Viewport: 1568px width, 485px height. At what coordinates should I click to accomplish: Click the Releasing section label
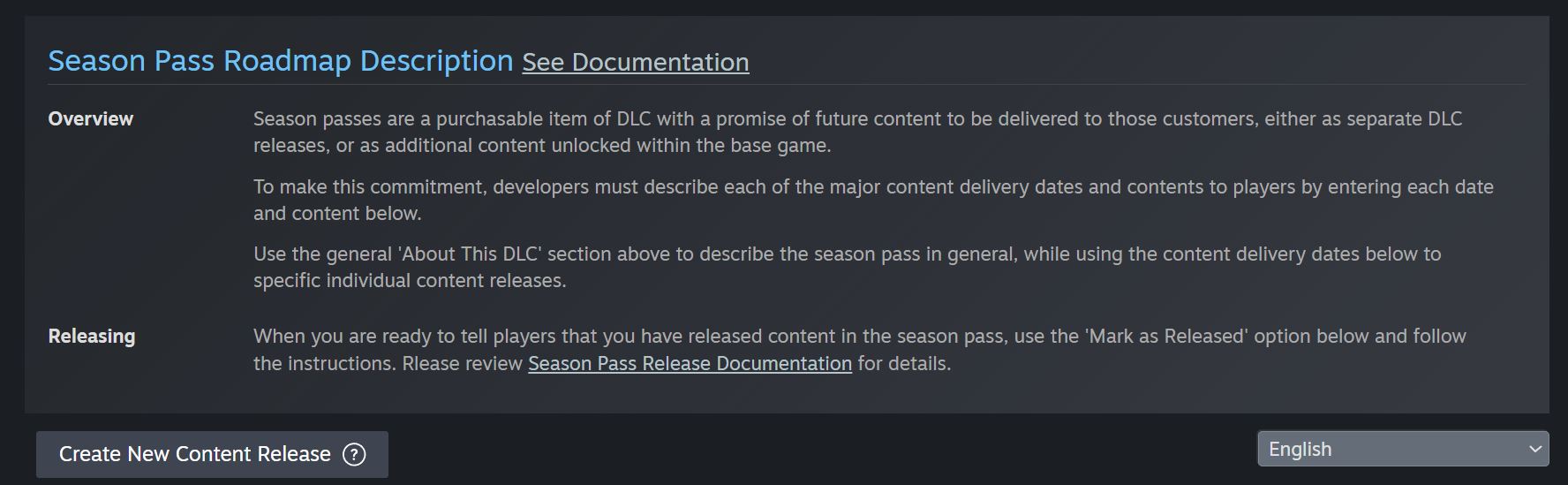click(x=92, y=336)
